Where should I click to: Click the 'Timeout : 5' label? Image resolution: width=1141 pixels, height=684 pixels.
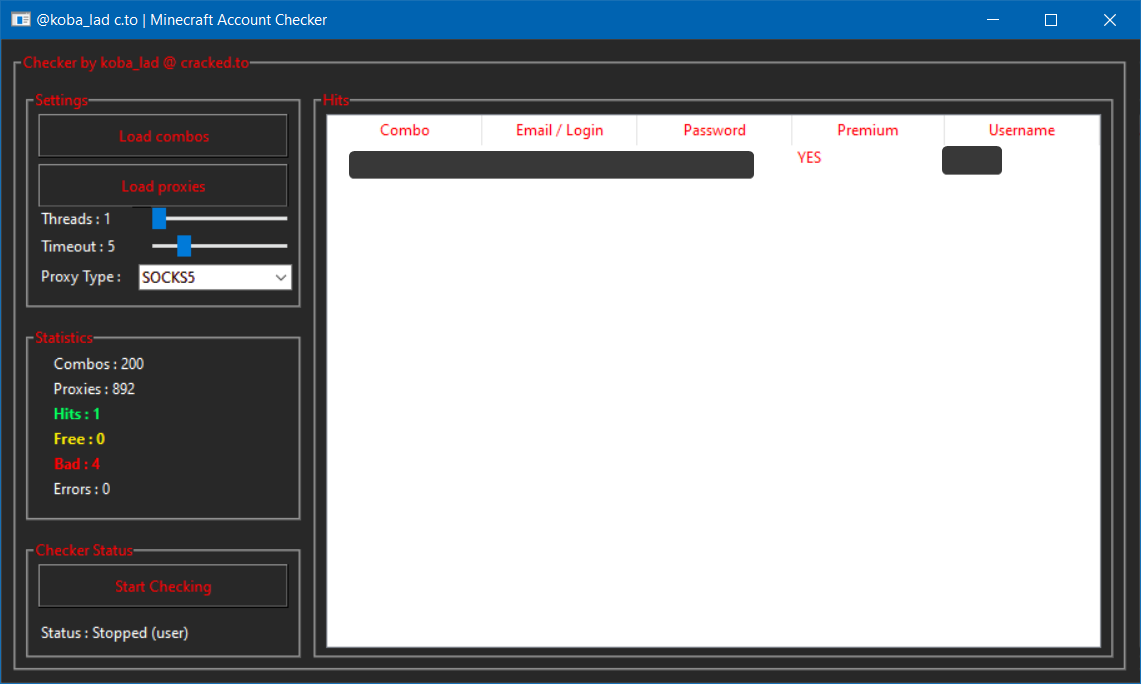78,247
